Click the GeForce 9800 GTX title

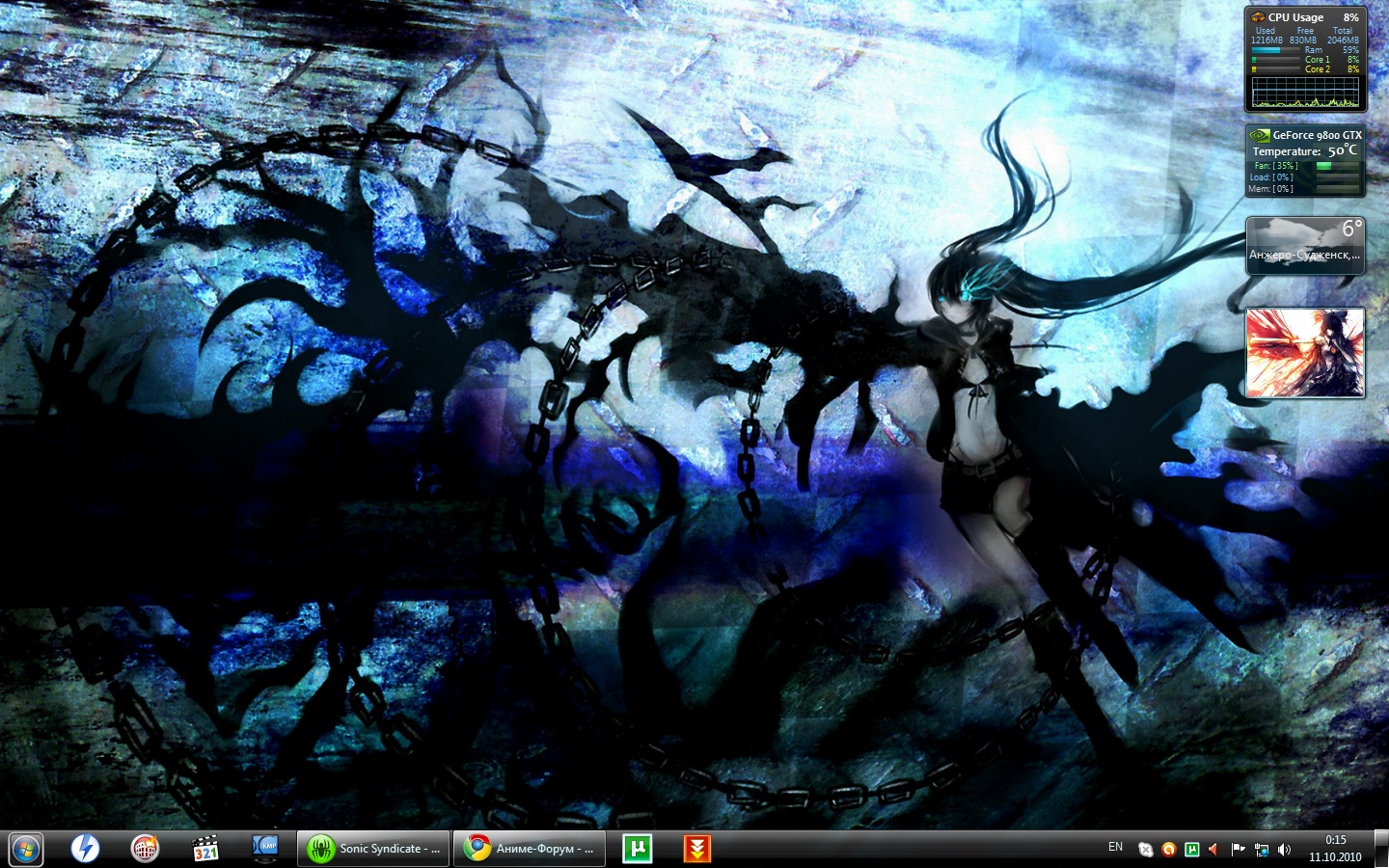pos(1318,135)
